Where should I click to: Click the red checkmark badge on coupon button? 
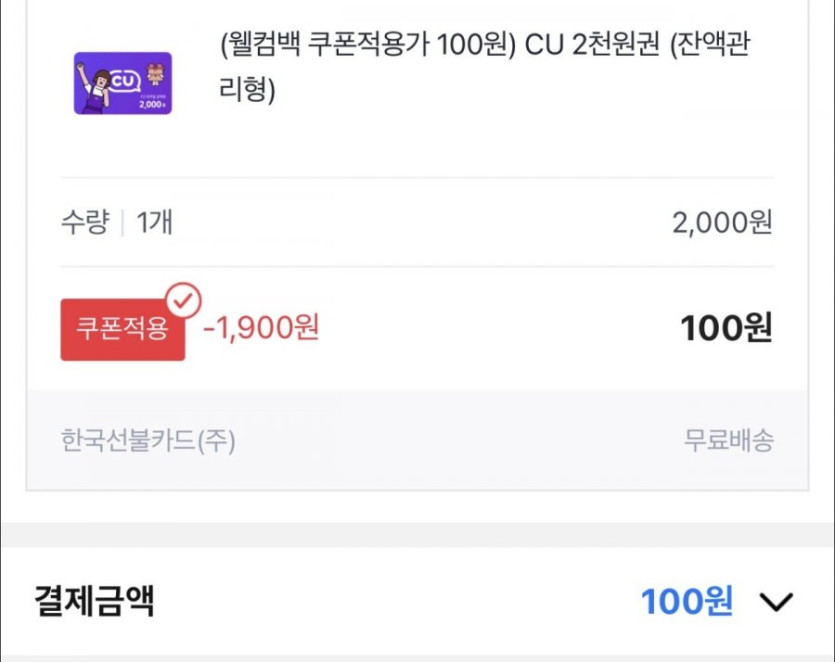pyautogui.click(x=183, y=299)
